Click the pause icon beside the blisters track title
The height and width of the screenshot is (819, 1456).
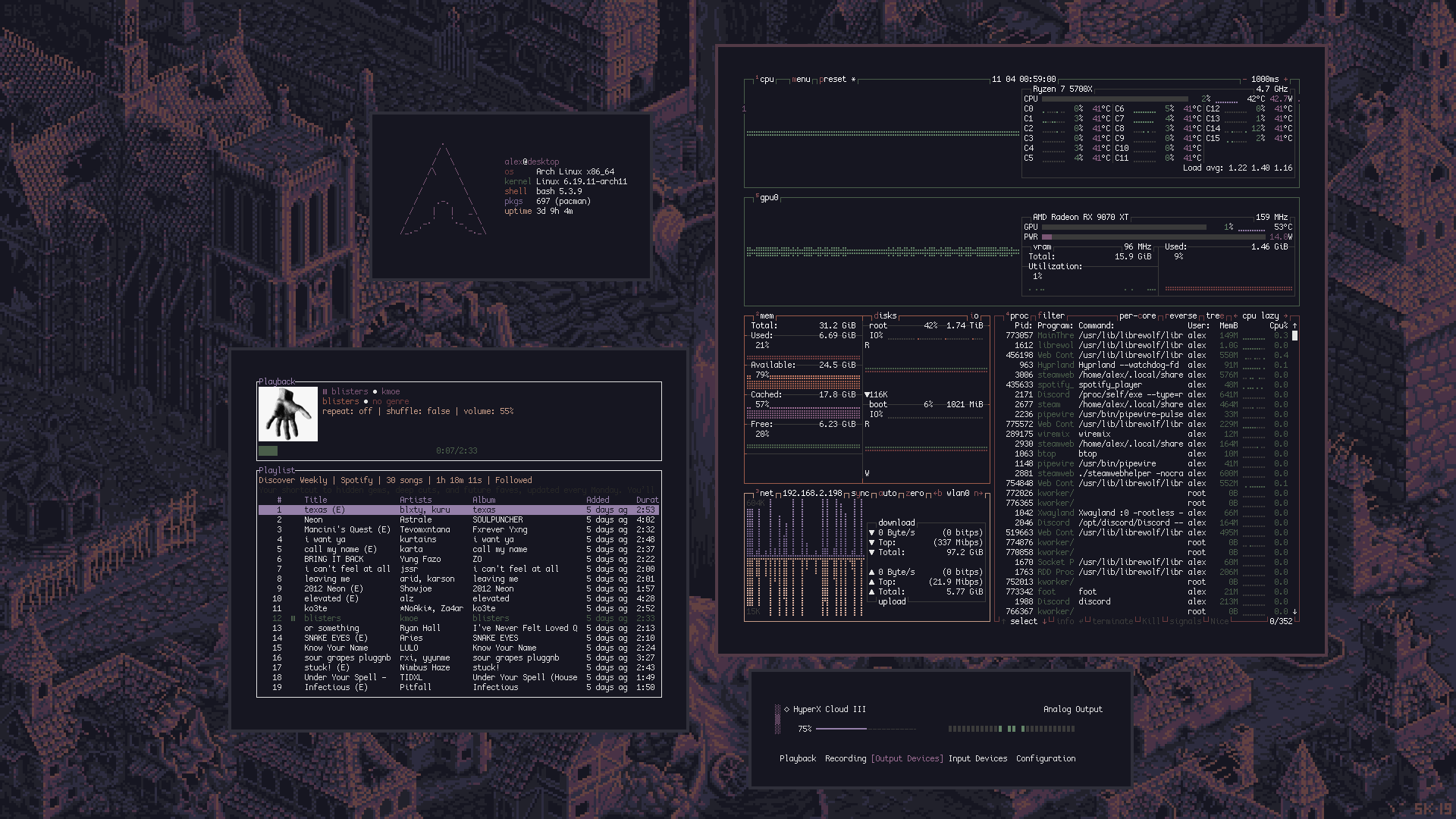click(x=325, y=391)
